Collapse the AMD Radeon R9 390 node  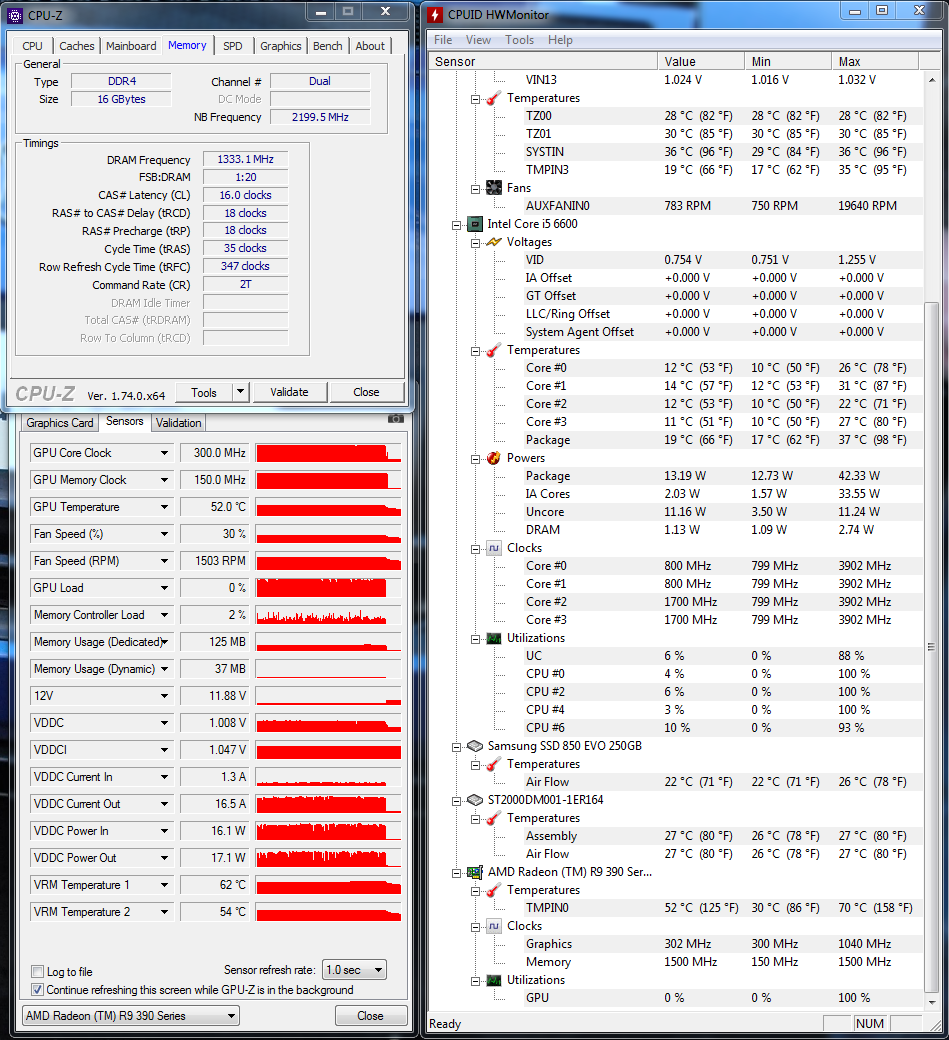[456, 873]
